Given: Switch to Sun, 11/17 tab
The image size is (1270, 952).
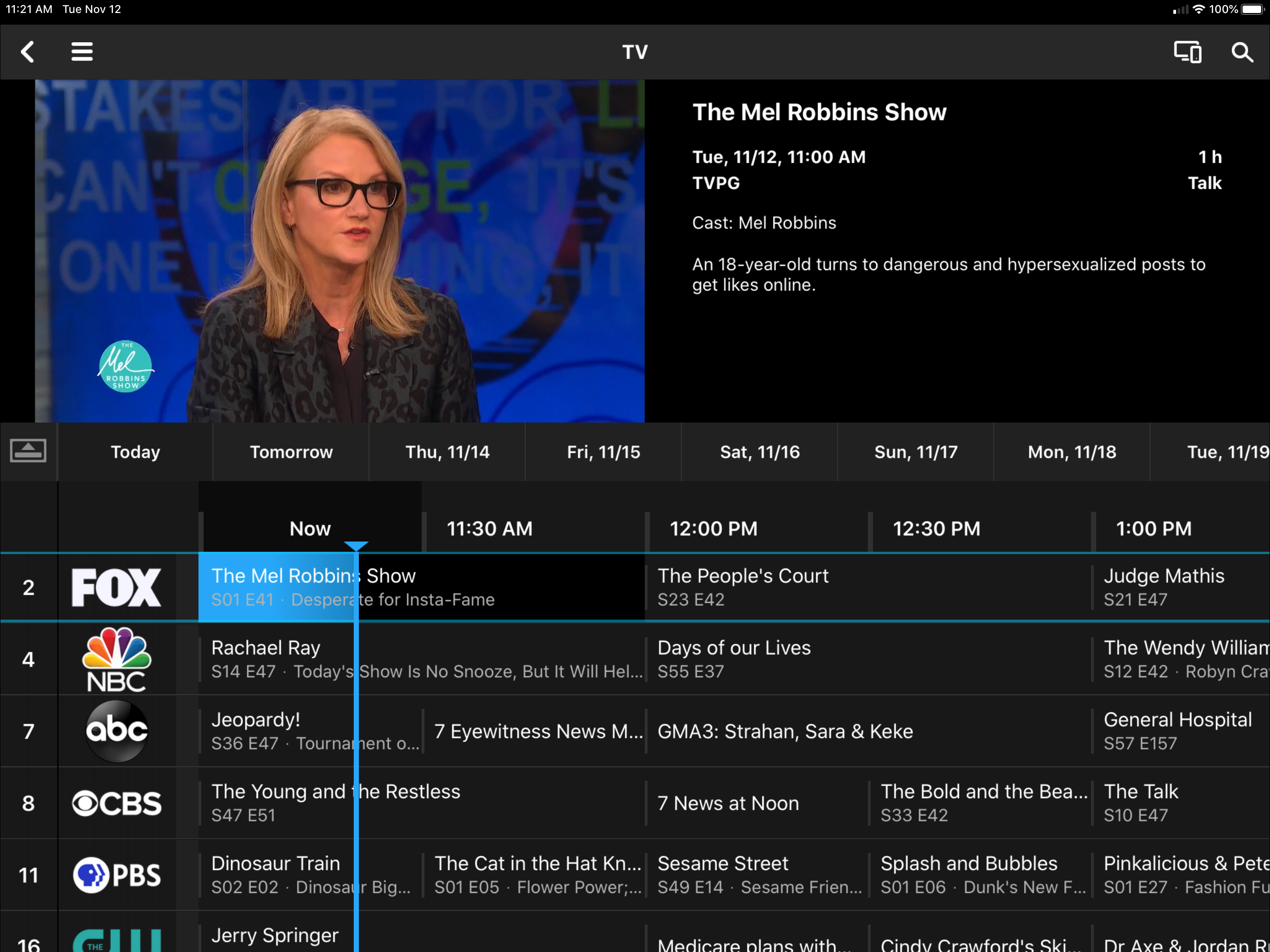Looking at the screenshot, I should 916,452.
